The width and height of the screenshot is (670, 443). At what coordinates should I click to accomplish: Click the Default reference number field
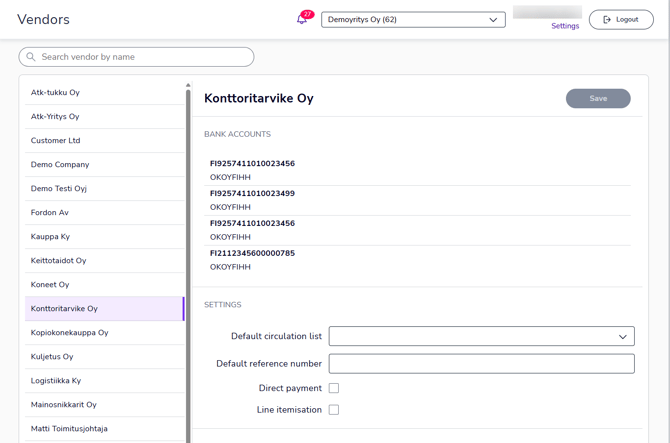pos(481,363)
